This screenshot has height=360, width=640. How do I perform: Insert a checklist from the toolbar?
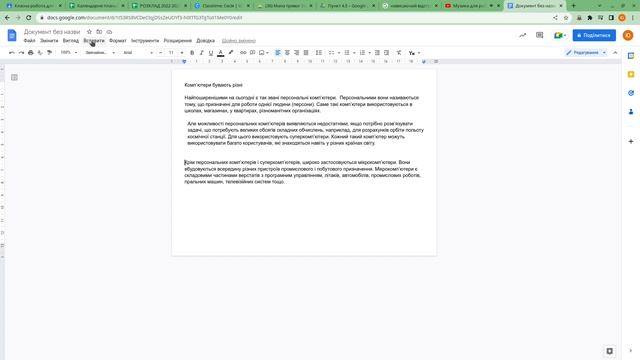click(331, 53)
